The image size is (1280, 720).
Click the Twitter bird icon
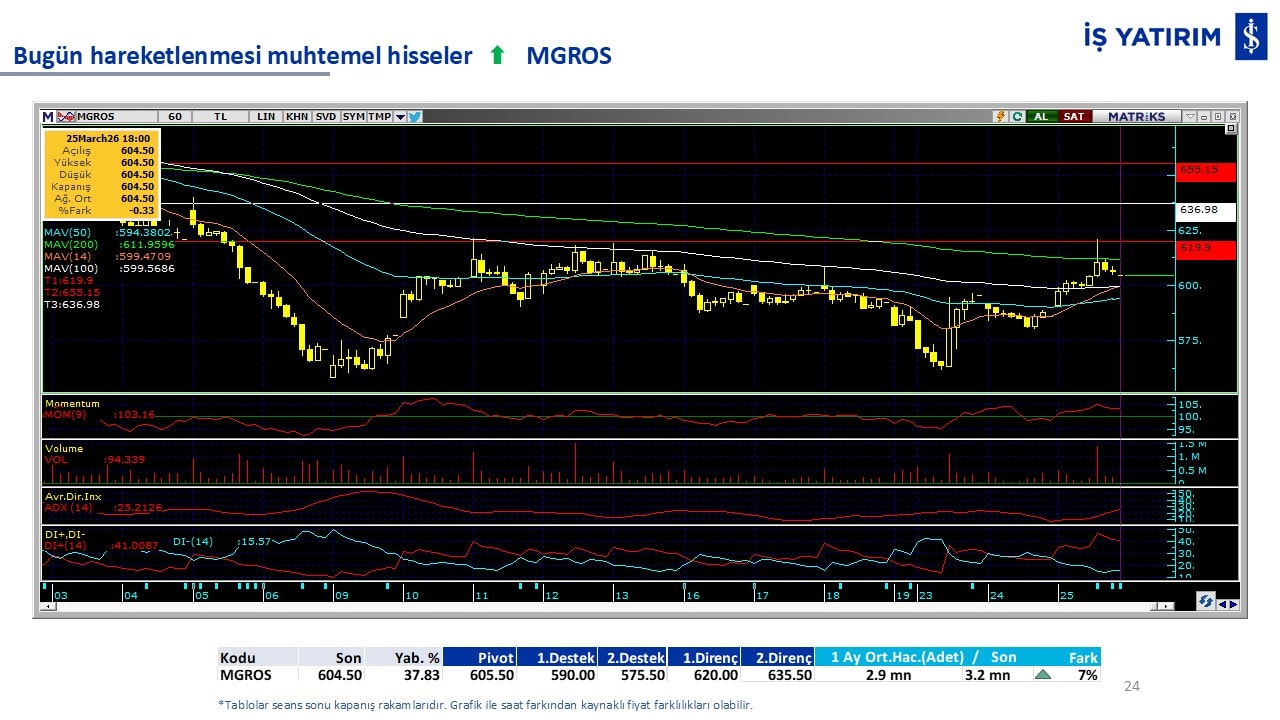pos(415,116)
